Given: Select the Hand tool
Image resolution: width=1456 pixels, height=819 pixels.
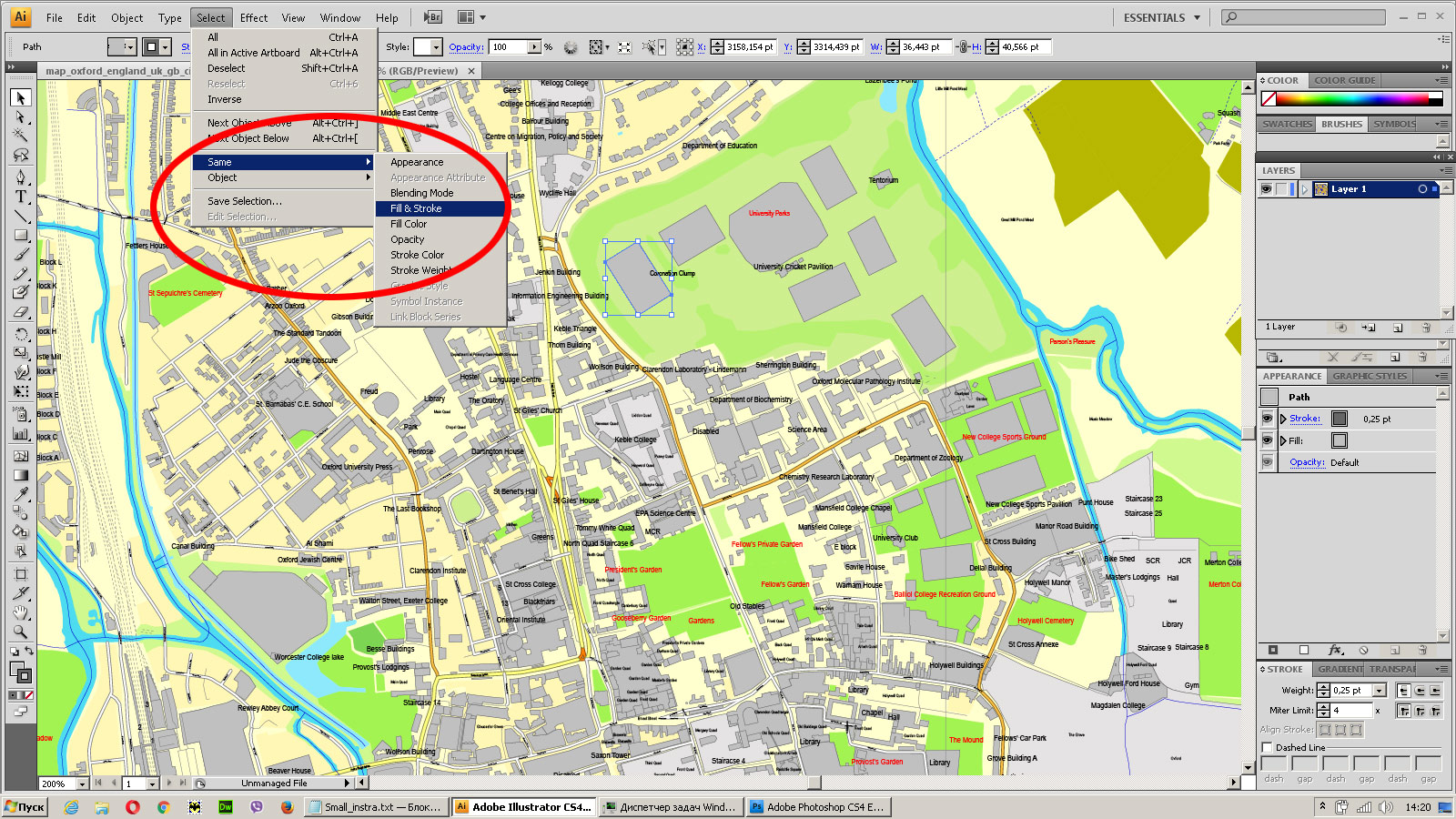Looking at the screenshot, I should pyautogui.click(x=20, y=612).
